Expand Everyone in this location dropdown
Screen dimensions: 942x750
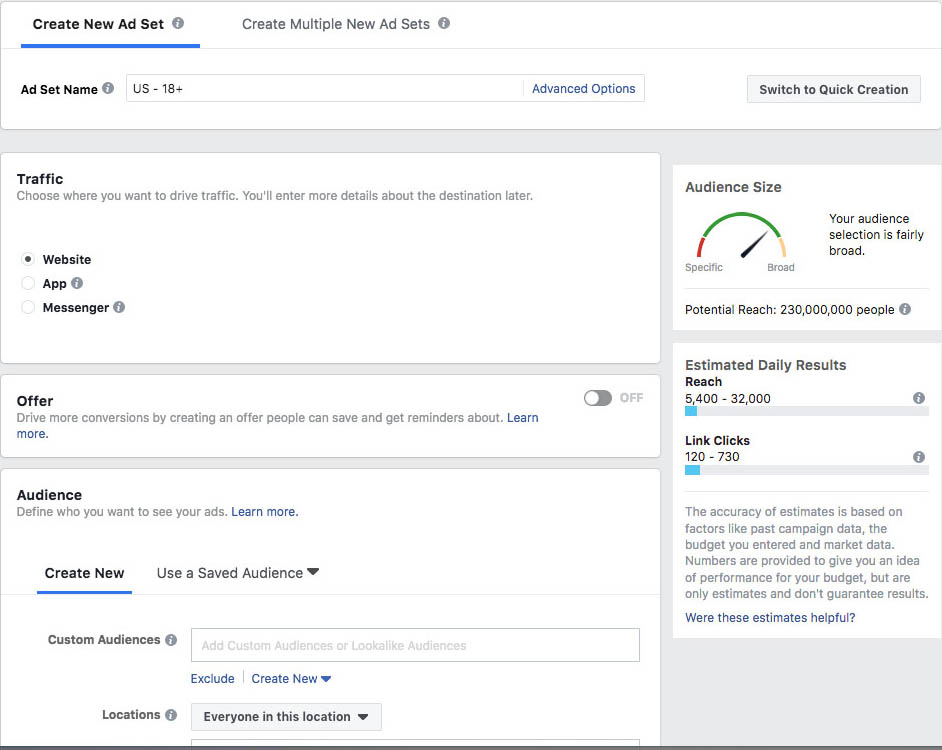tap(286, 717)
